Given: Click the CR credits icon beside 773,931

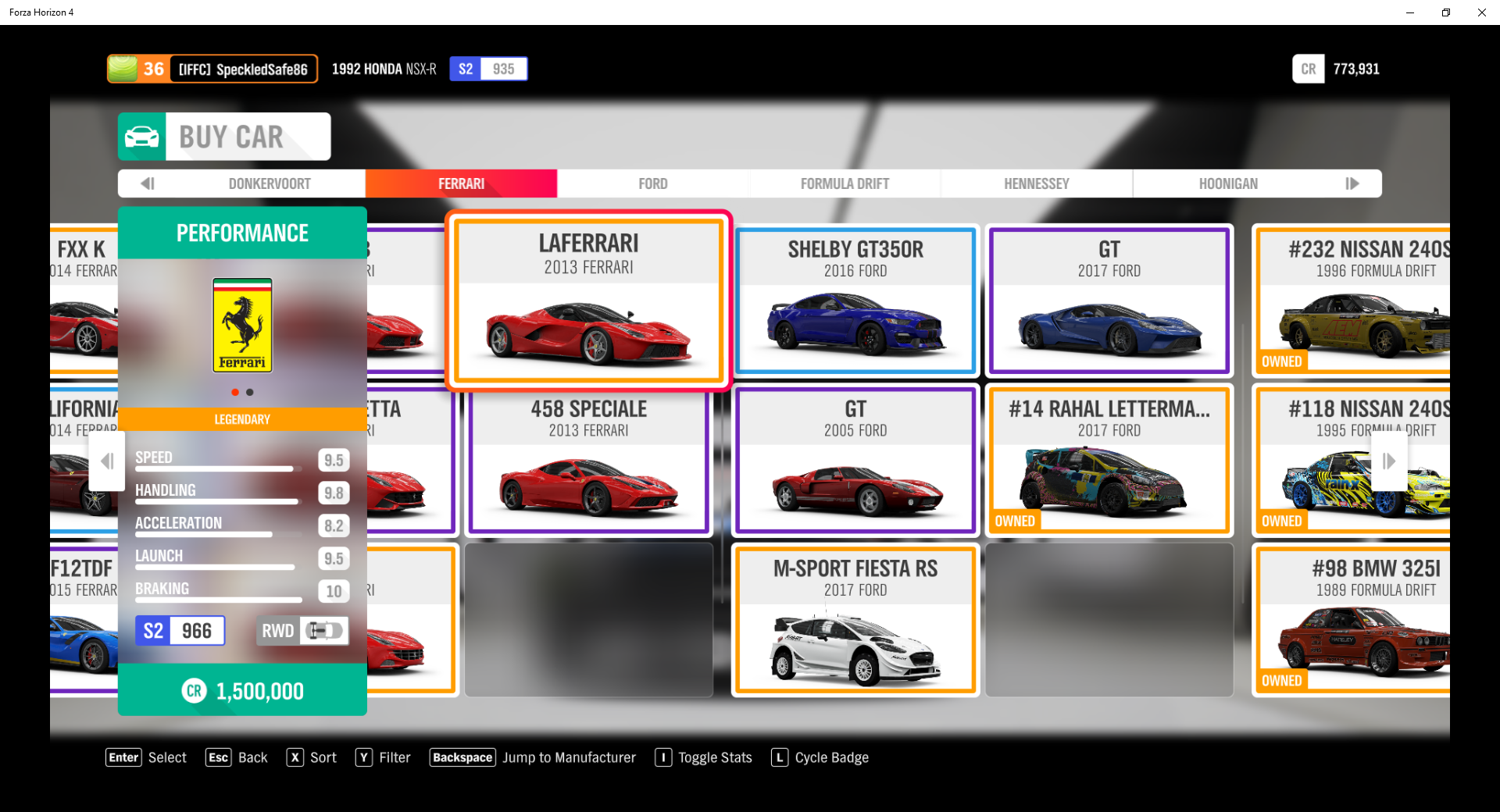Looking at the screenshot, I should coord(1309,69).
